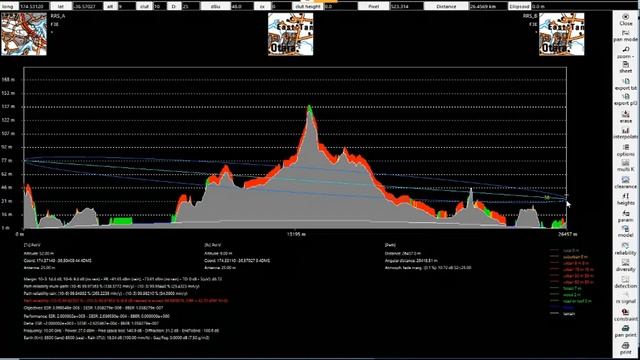Run the interpolate tool
The width and height of the screenshot is (640, 360).
pyautogui.click(x=625, y=133)
